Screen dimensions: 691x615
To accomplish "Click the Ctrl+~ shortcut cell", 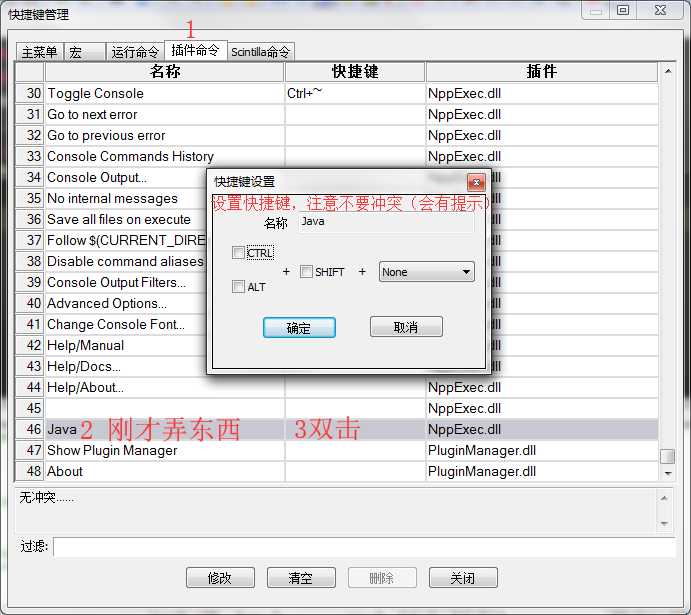I will 355,93.
